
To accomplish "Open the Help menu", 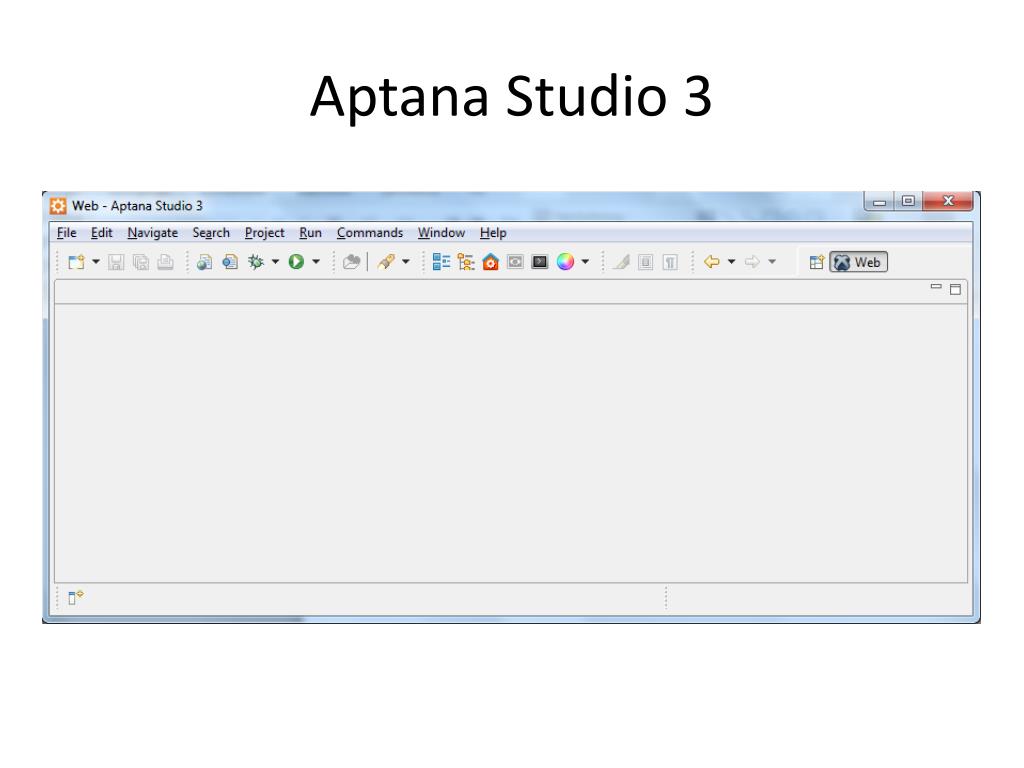I will [493, 232].
